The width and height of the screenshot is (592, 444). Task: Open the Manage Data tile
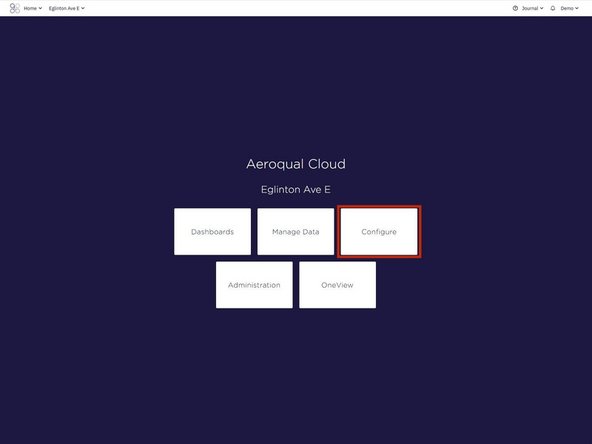point(296,231)
